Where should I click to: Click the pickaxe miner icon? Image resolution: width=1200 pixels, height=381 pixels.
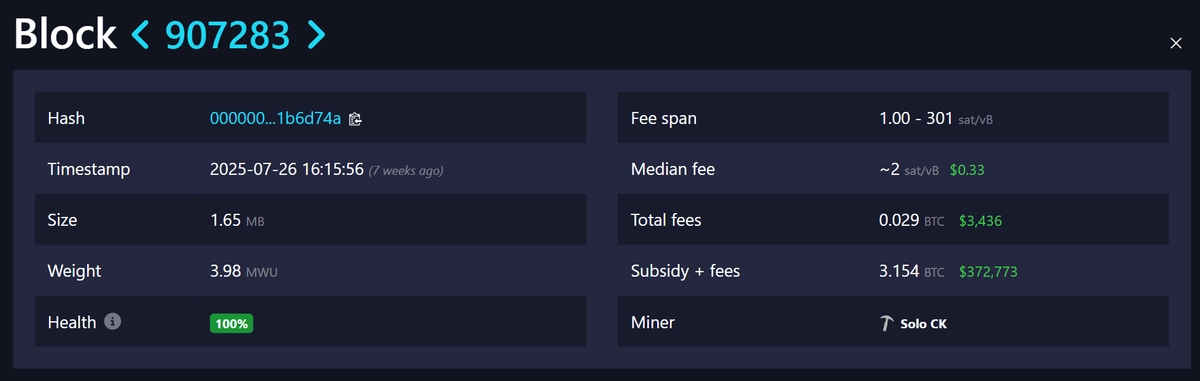point(886,323)
